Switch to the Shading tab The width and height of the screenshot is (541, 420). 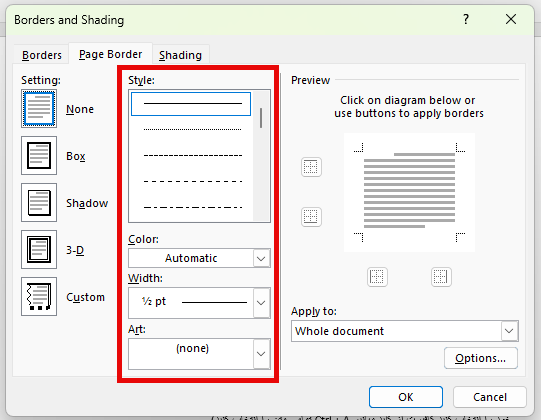tap(180, 55)
